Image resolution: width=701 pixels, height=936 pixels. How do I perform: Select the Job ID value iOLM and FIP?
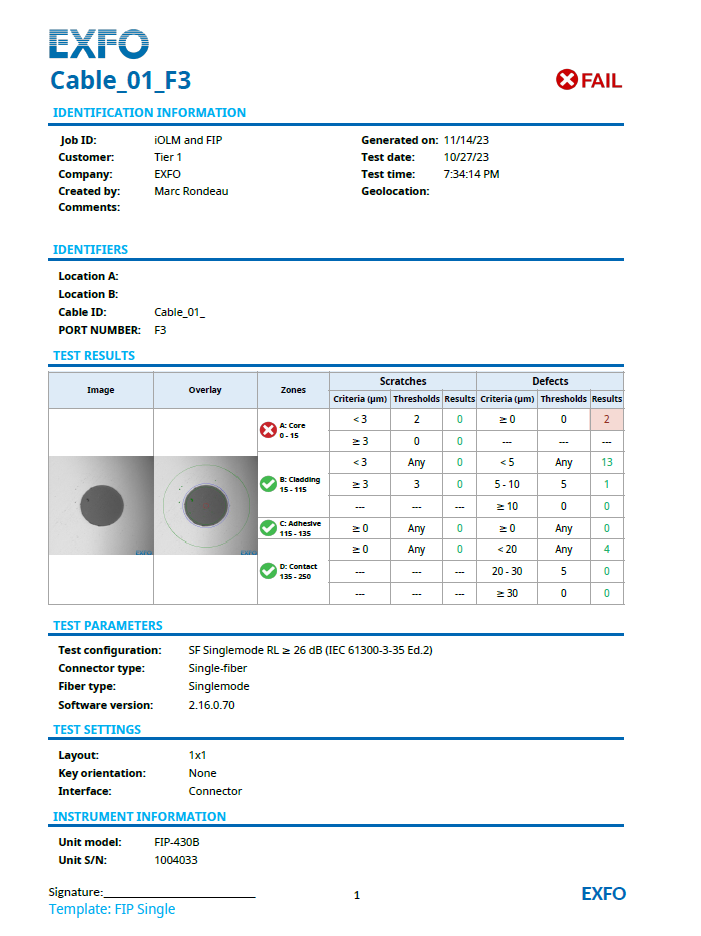(188, 140)
